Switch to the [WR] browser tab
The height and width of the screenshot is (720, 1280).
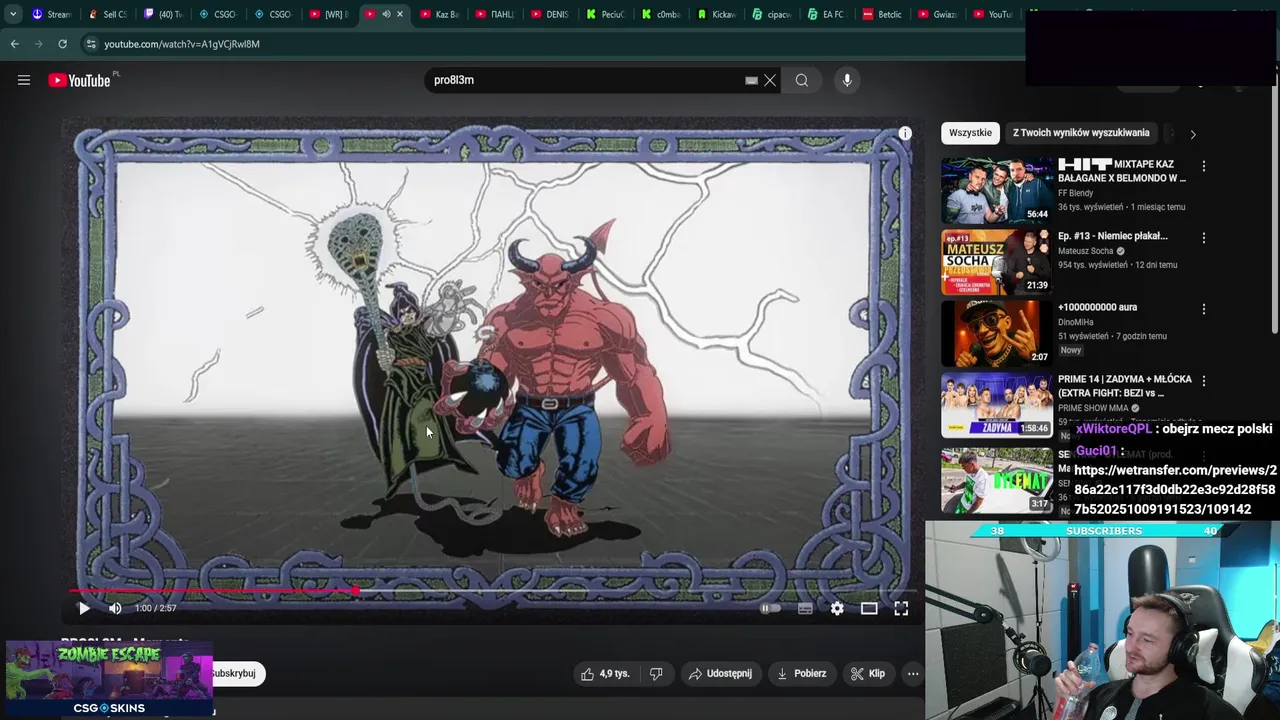[329, 14]
